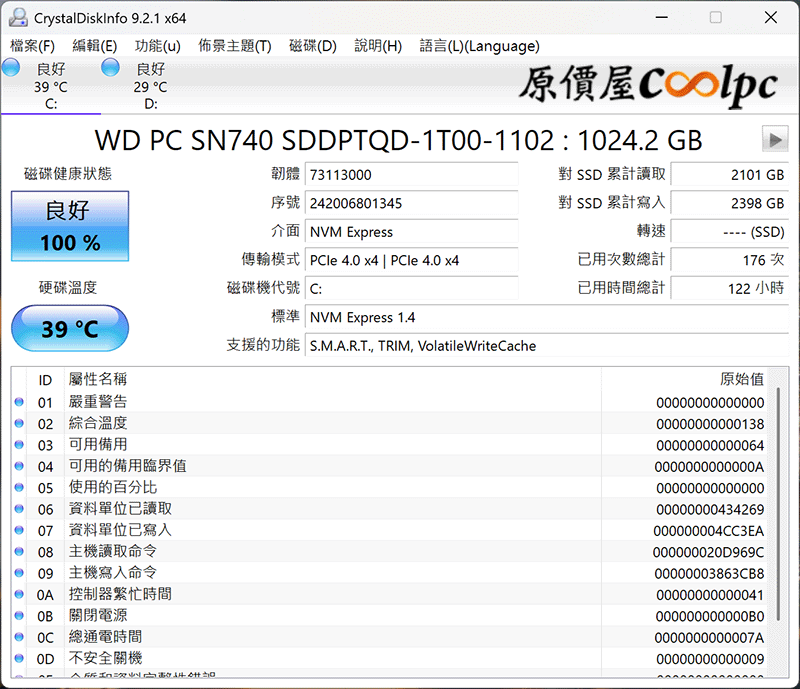Select the 主機寫入命令 attribute row

[390, 574]
